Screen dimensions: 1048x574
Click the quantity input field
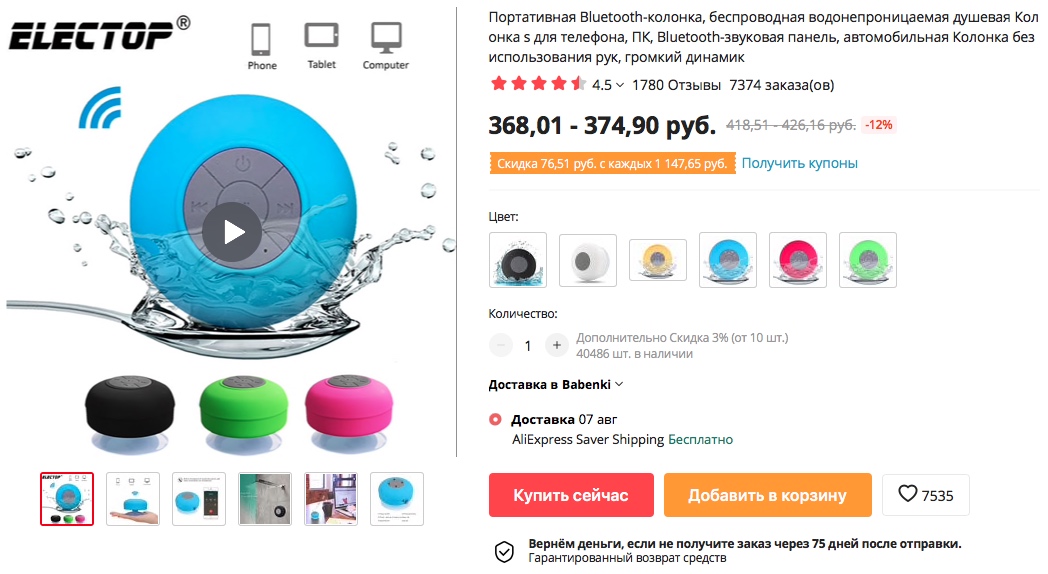click(528, 346)
